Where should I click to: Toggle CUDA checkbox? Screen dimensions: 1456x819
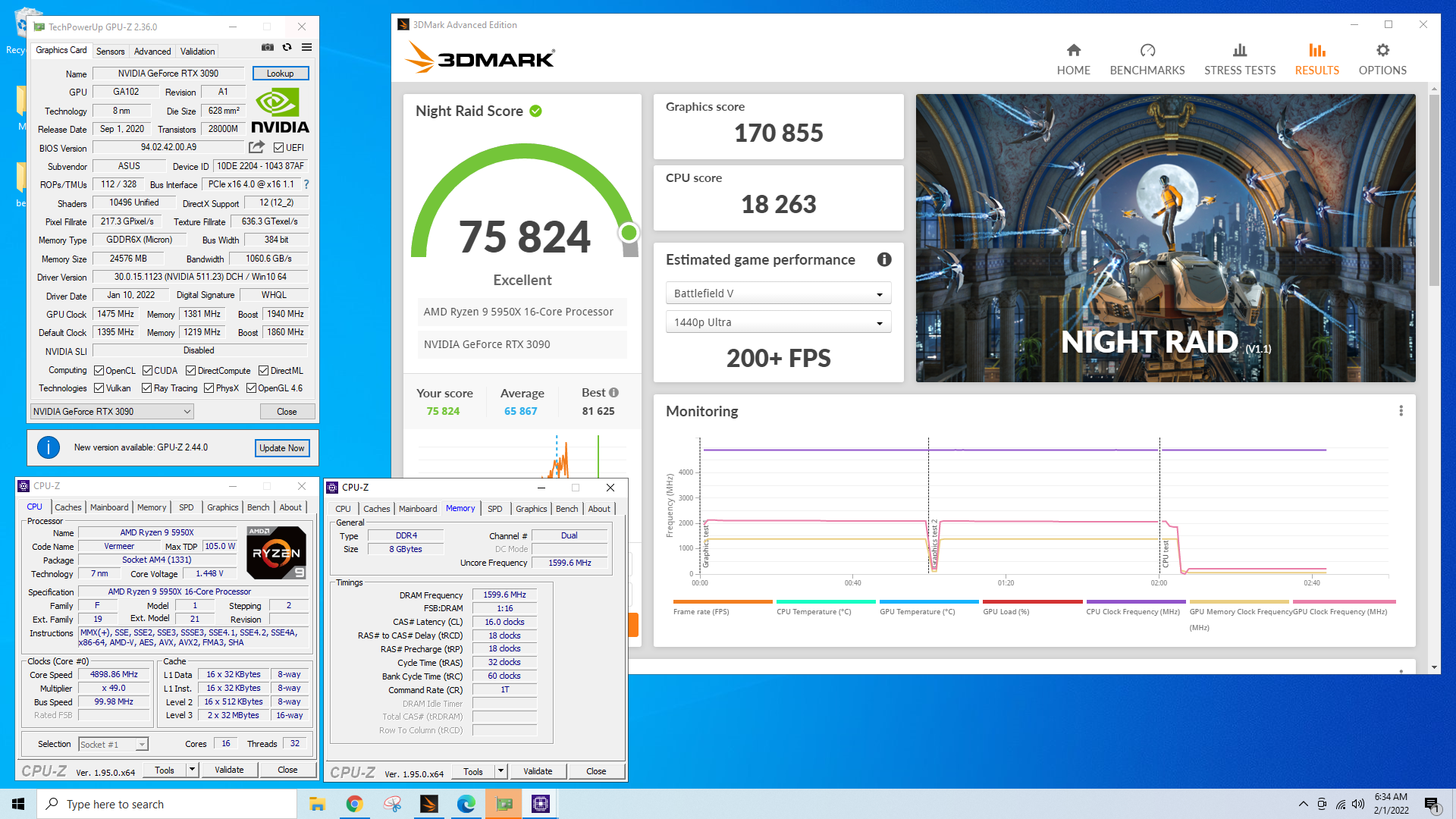pyautogui.click(x=147, y=371)
